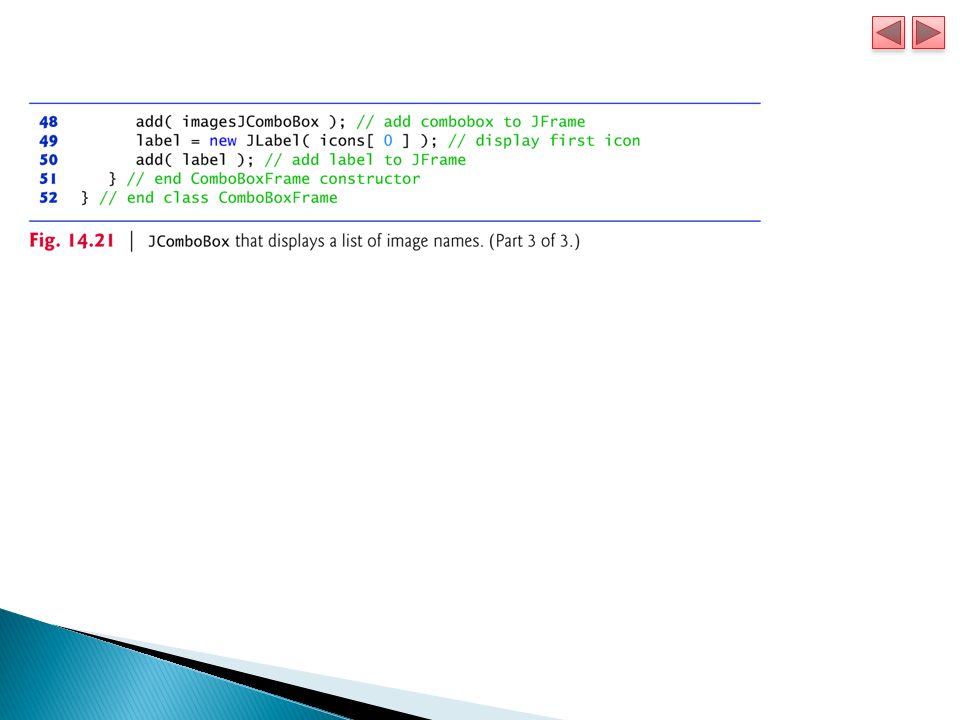The width and height of the screenshot is (960, 720).
Task: Select line number 48
Action: click(48, 122)
